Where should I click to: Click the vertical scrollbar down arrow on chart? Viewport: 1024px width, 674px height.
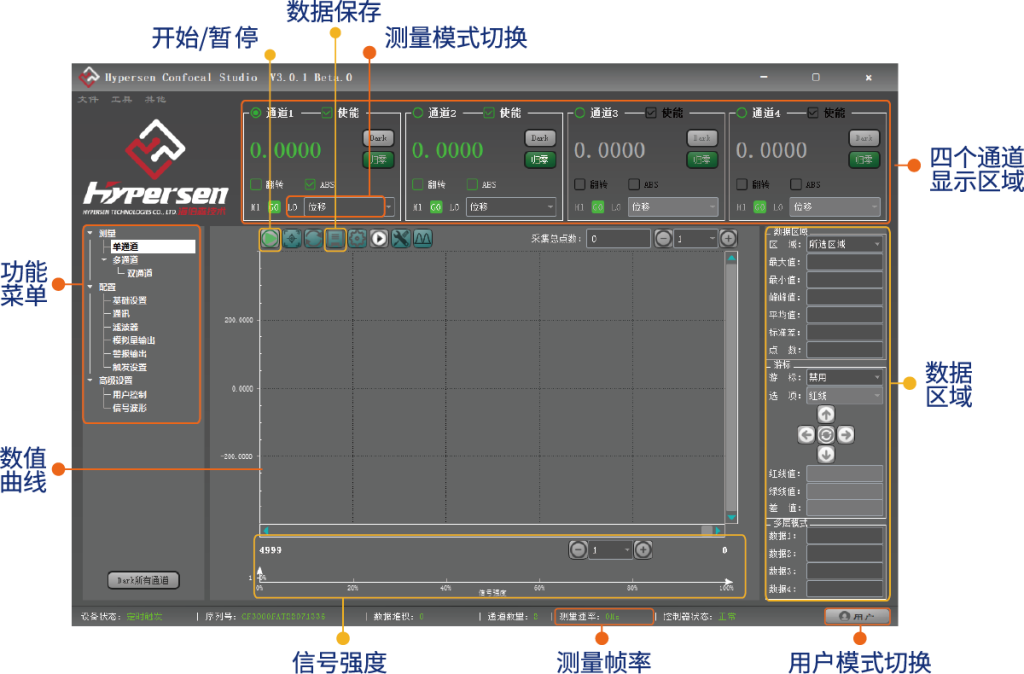tap(732, 517)
